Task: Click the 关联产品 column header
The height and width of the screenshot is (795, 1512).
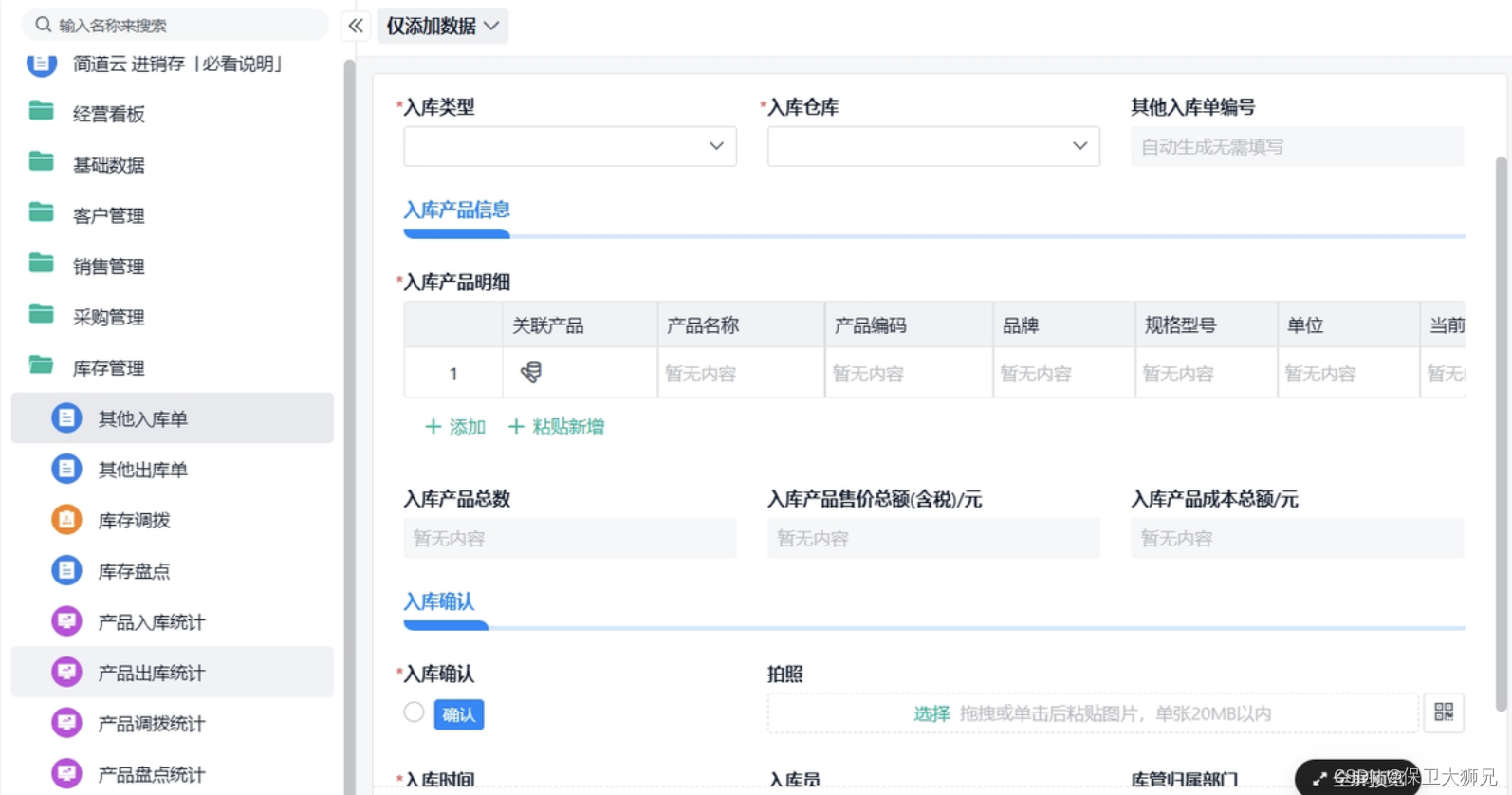Action: 581,325
